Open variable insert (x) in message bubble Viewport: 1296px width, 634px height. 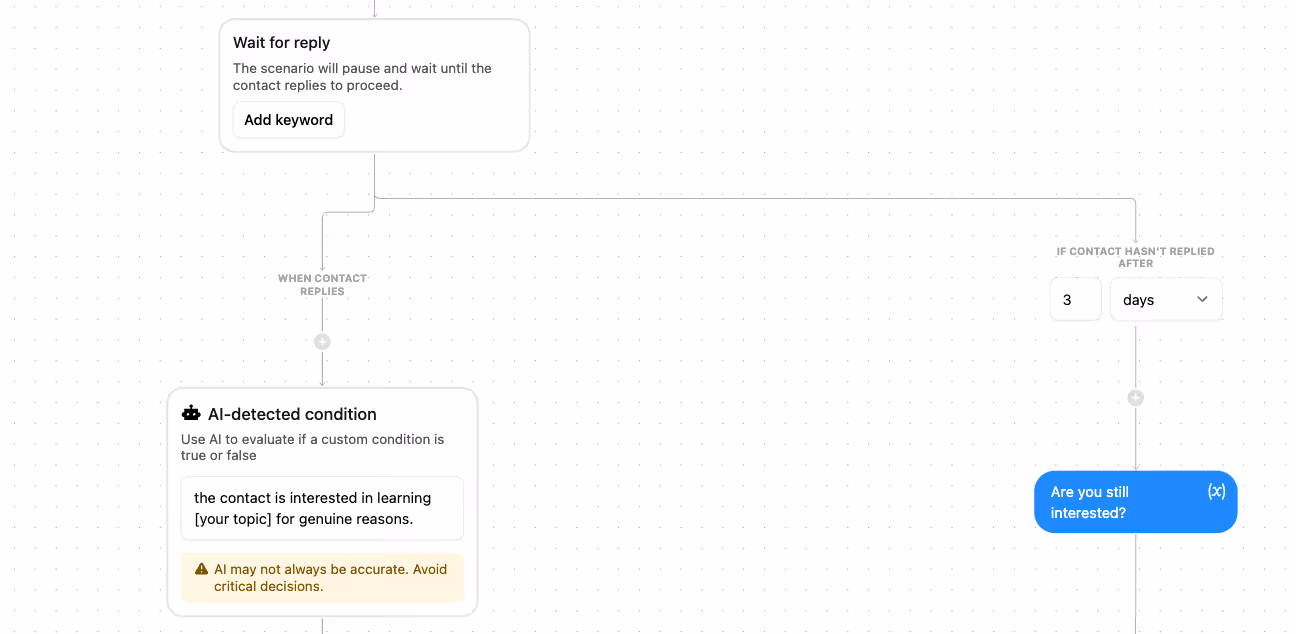(x=1216, y=491)
